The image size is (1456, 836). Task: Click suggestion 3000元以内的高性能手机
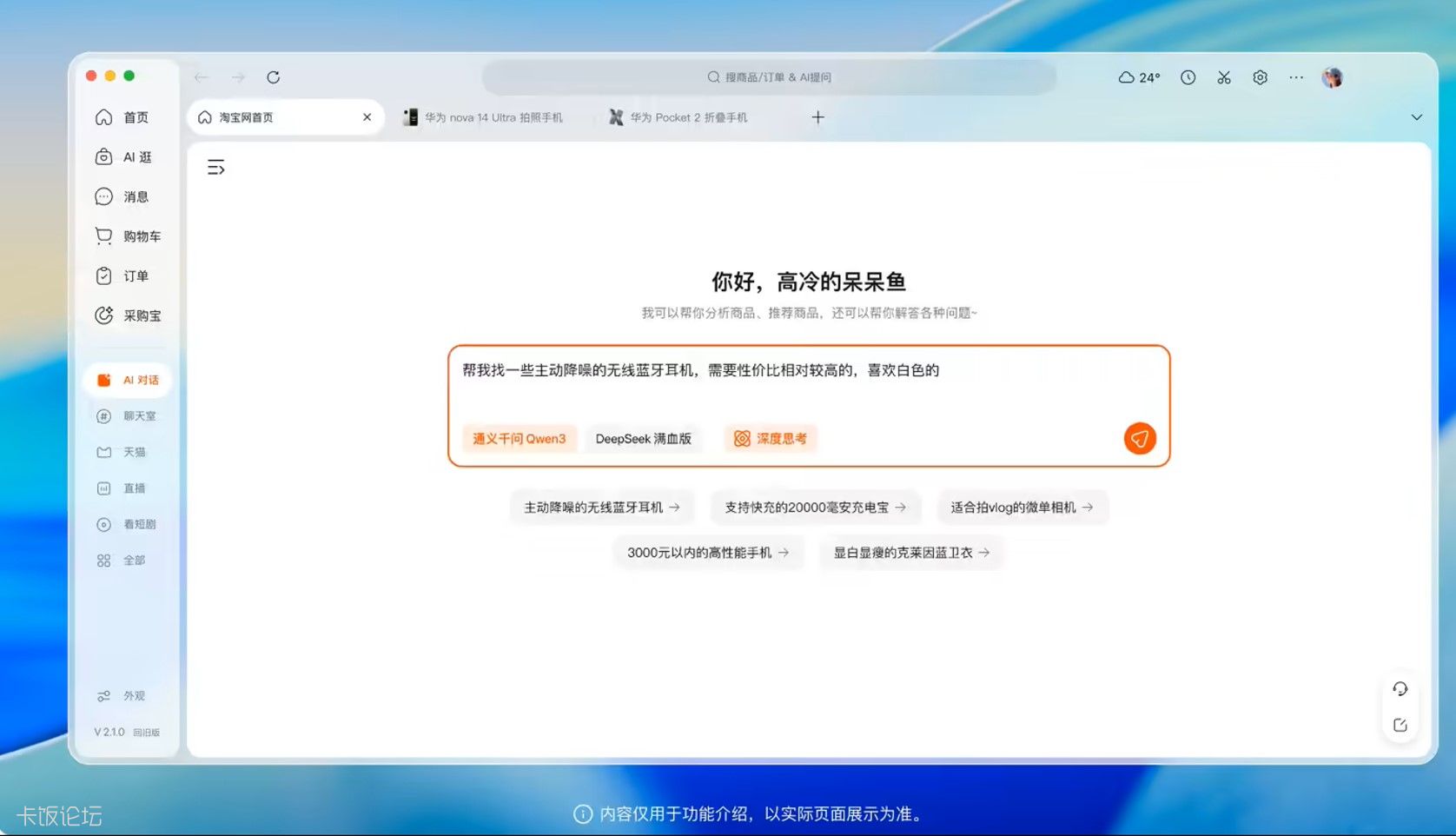coord(707,553)
